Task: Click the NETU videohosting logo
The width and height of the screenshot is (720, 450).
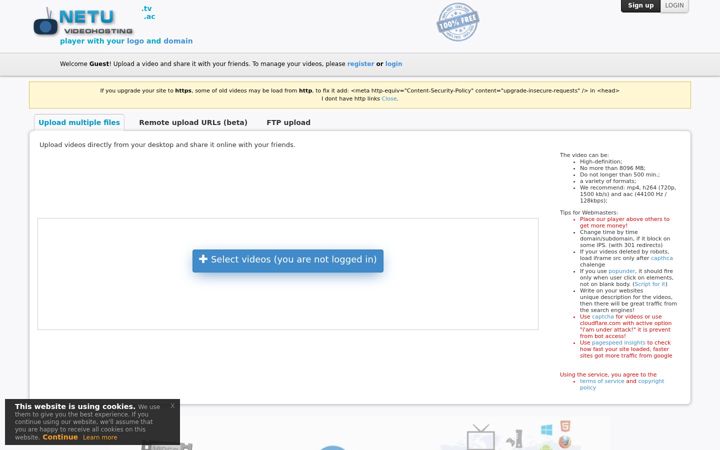Action: coord(83,22)
